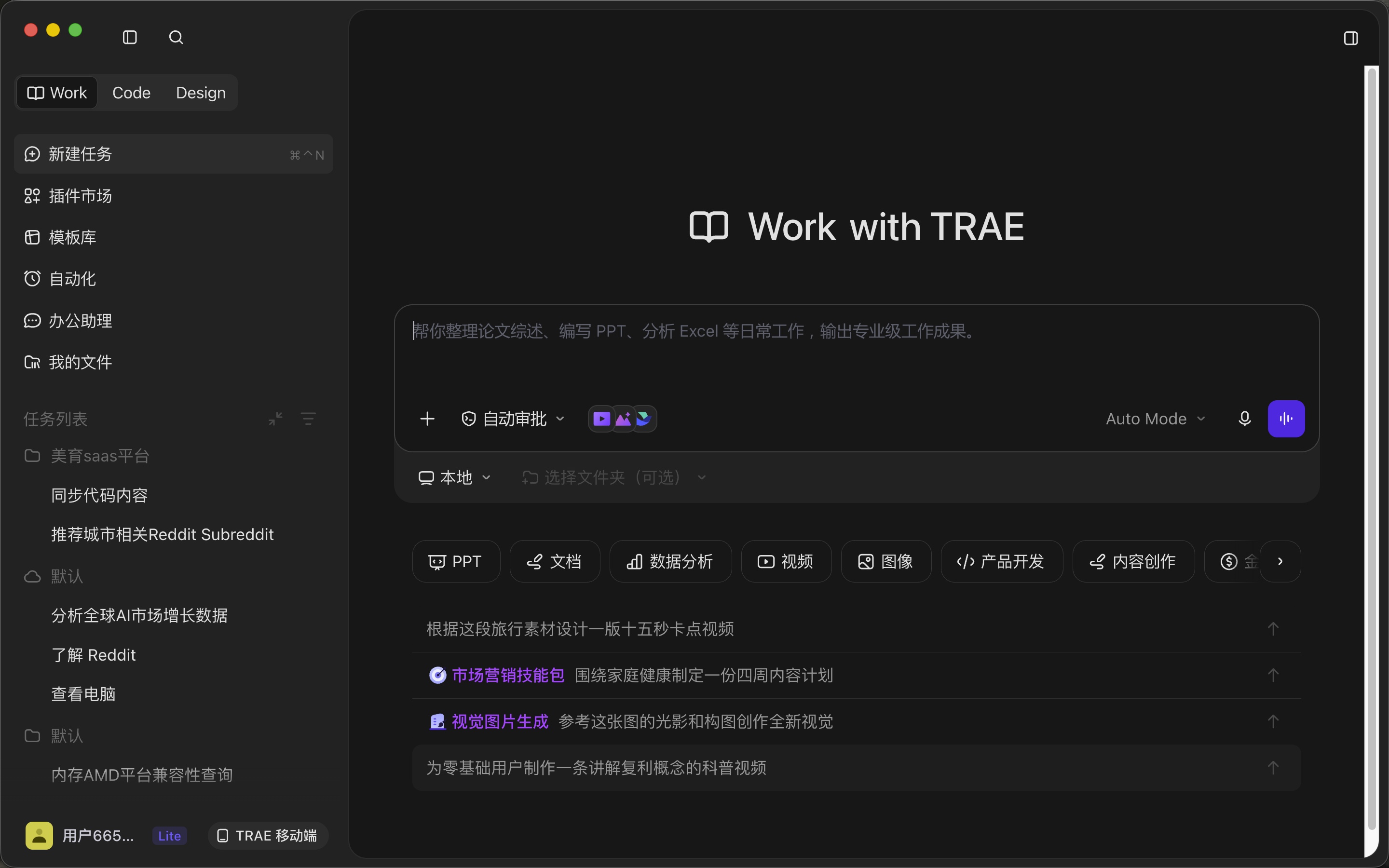This screenshot has width=1389, height=868.
Task: Click the purple voice waveform send button
Action: [x=1286, y=419]
